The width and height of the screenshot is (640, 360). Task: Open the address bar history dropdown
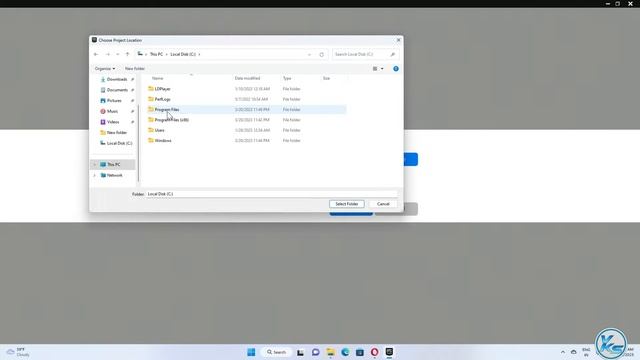tap(309, 54)
